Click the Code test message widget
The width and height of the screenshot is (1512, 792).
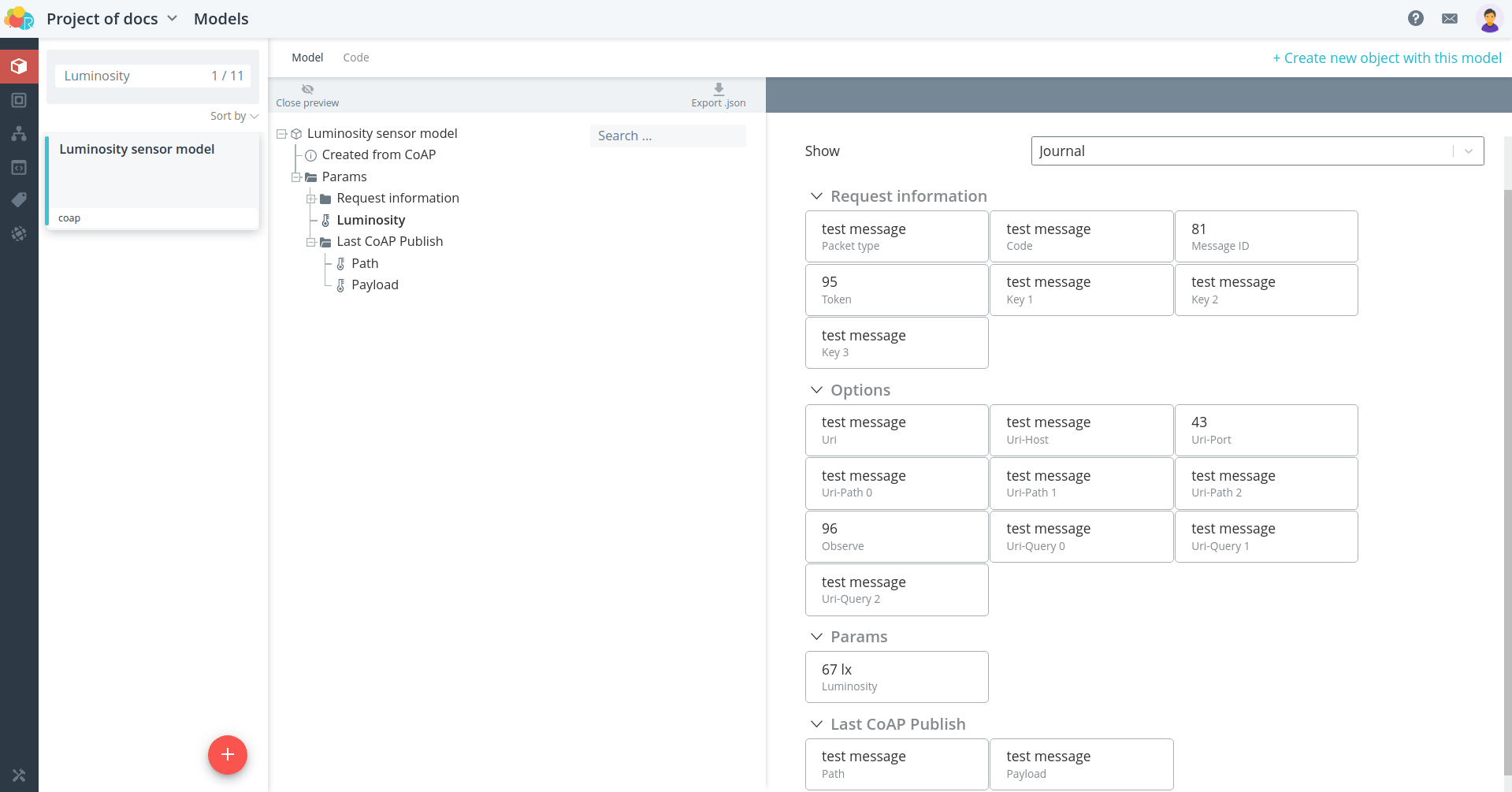click(1081, 236)
